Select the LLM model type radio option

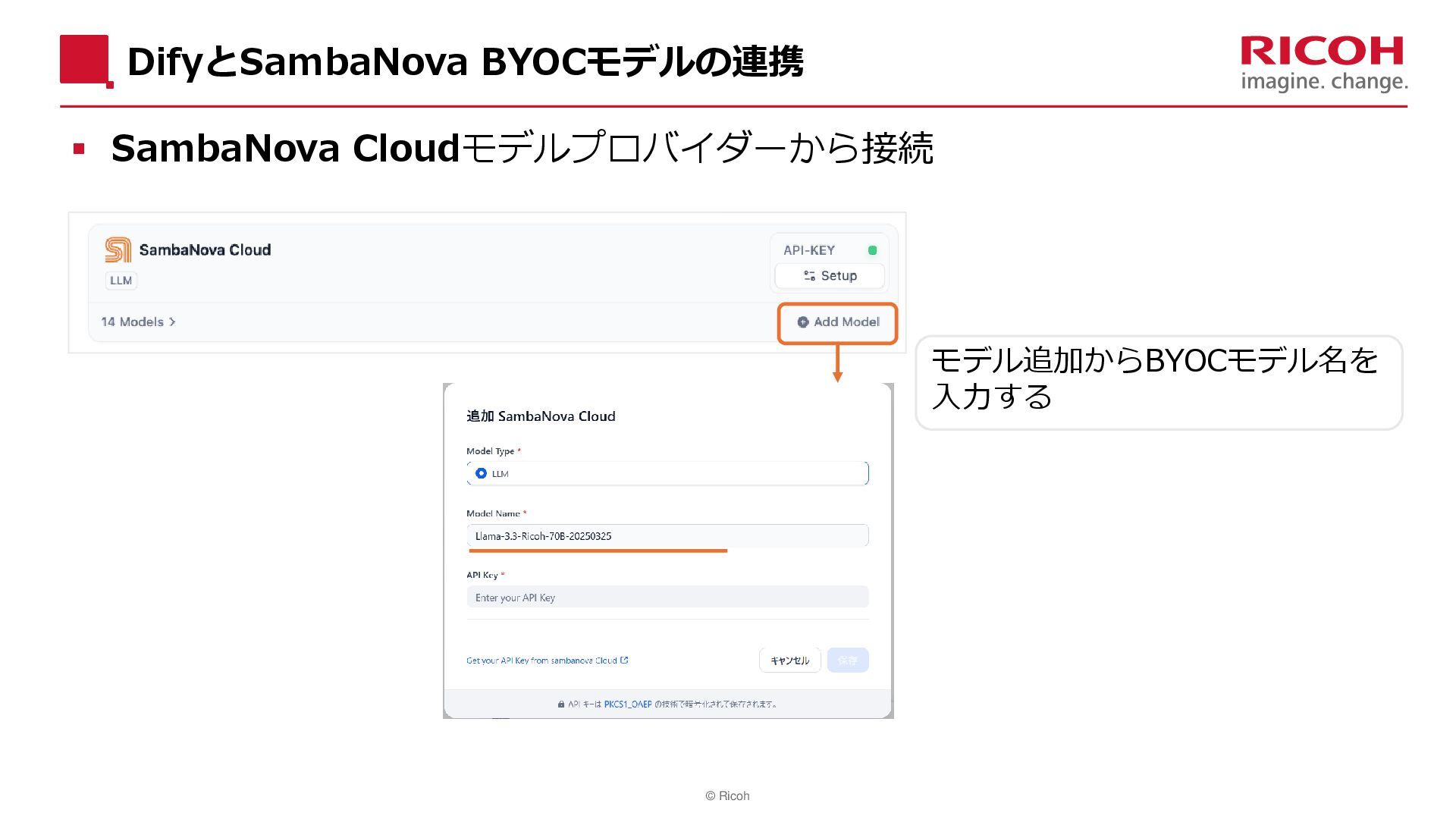pyautogui.click(x=481, y=473)
